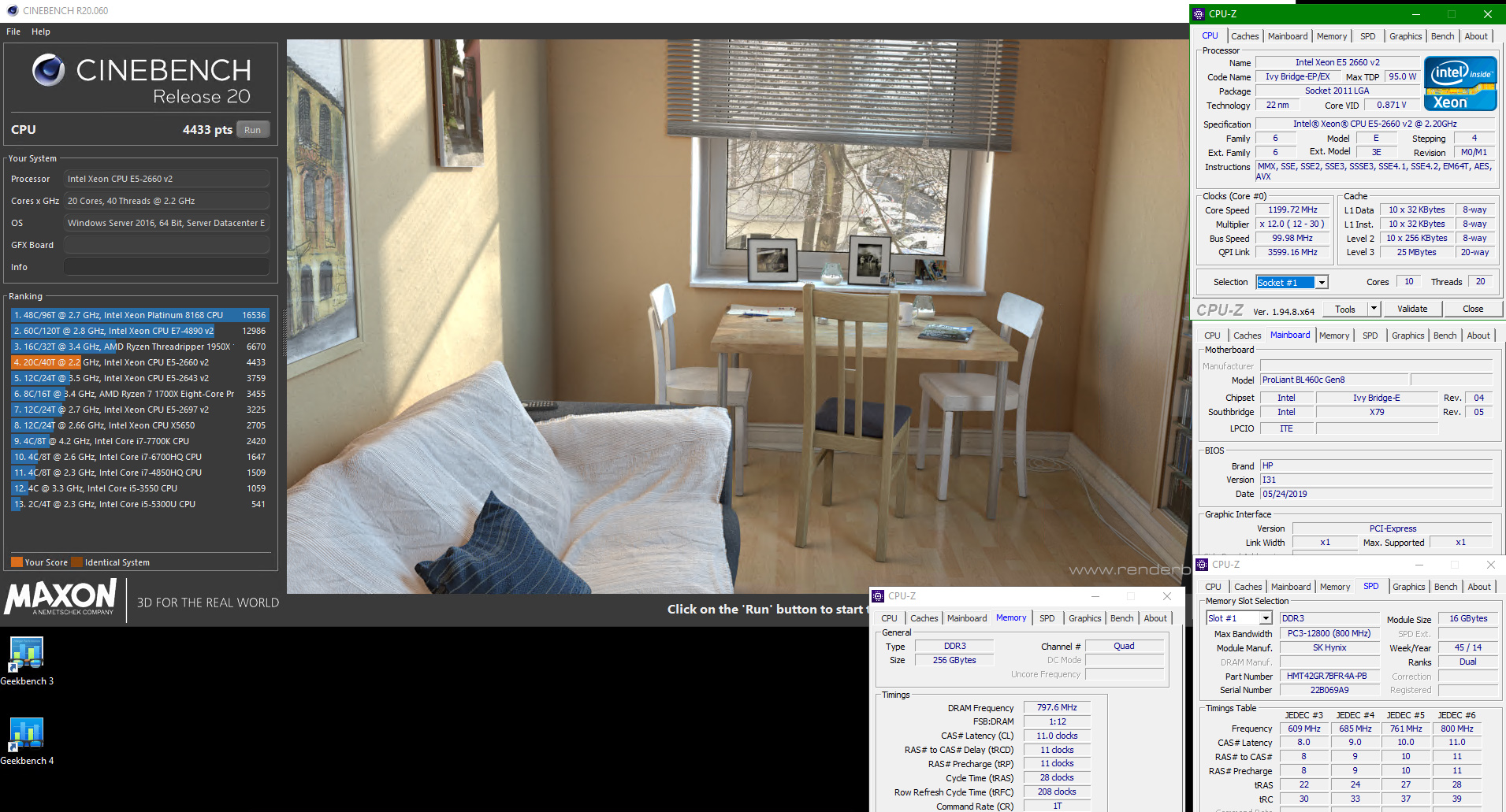Close the SPD CPU-Z window
Viewport: 1506px width, 812px height.
[1490, 565]
